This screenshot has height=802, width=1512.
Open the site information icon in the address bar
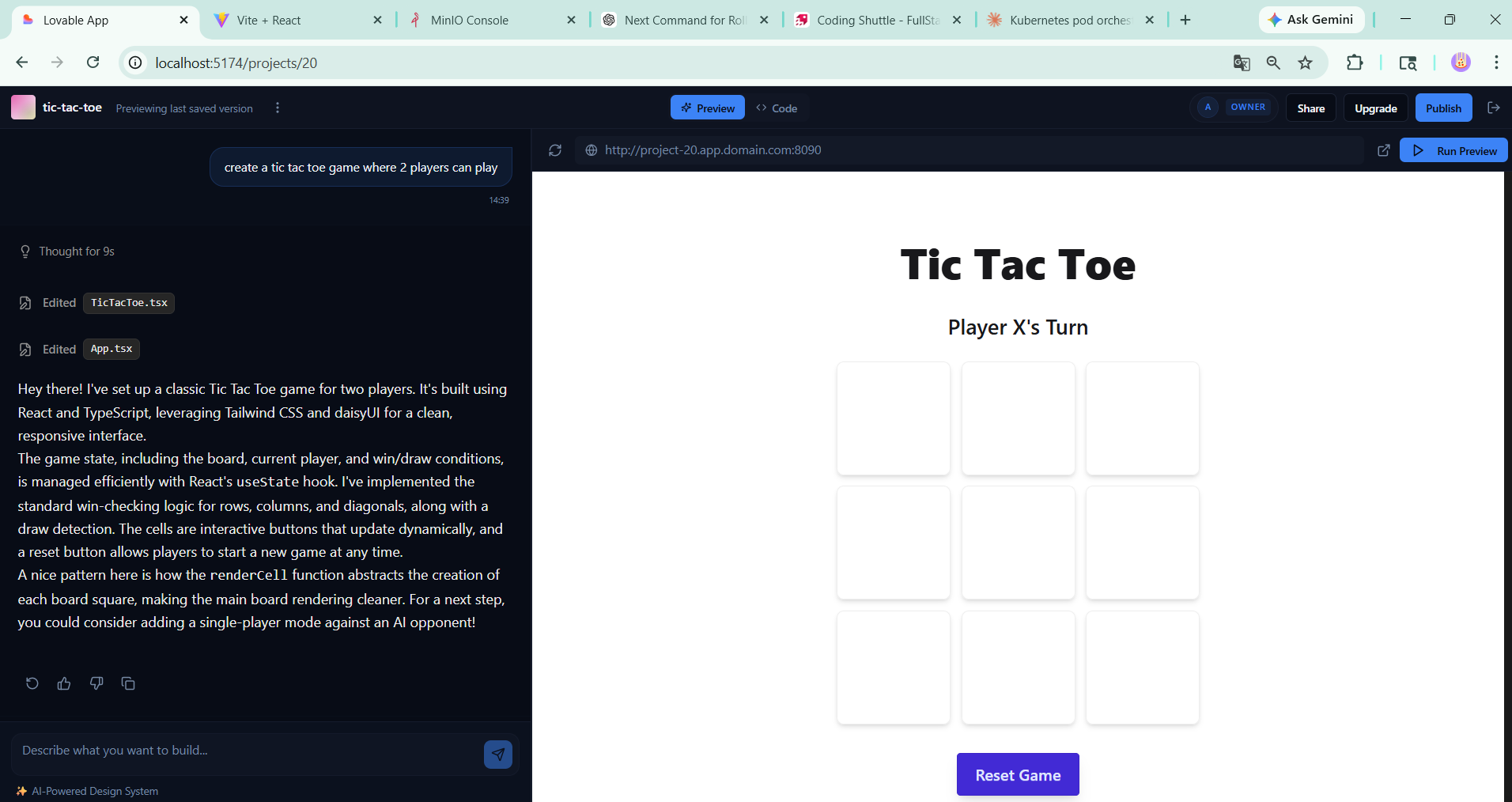point(136,62)
